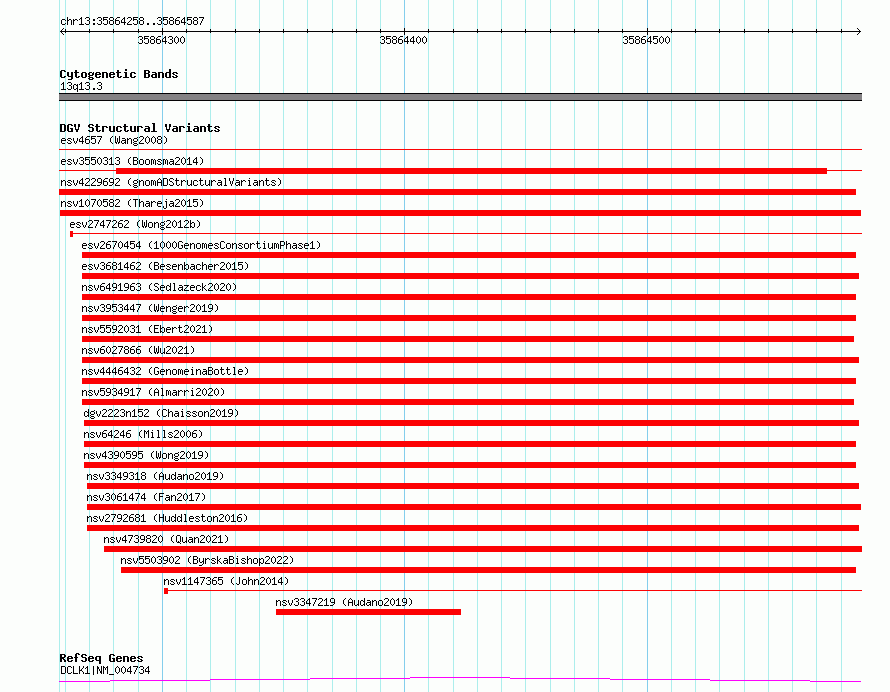Image resolution: width=890 pixels, height=692 pixels.
Task: Click the magenta DCLK1 gene line
Action: coord(460,679)
